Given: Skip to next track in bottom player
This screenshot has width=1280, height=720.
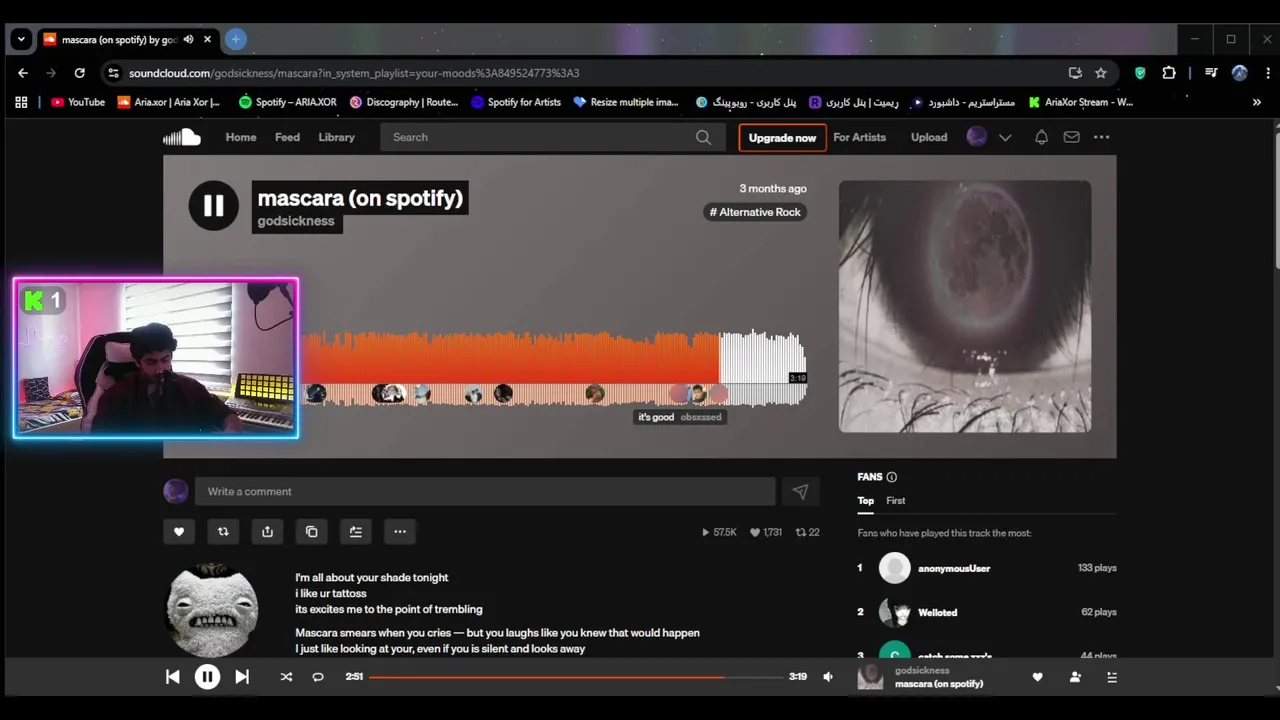Looking at the screenshot, I should [x=242, y=677].
